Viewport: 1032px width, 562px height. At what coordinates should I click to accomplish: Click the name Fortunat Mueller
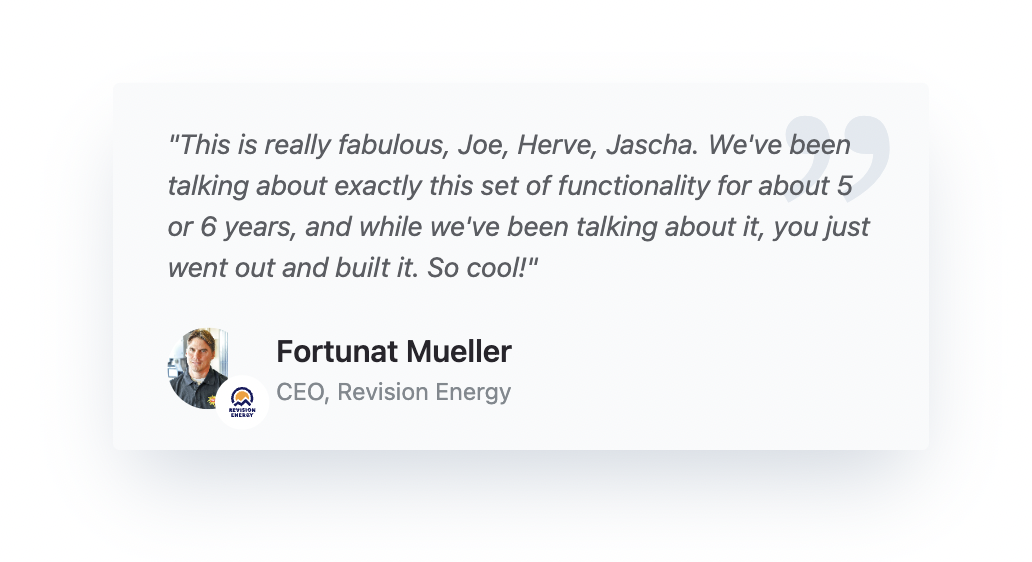394,352
